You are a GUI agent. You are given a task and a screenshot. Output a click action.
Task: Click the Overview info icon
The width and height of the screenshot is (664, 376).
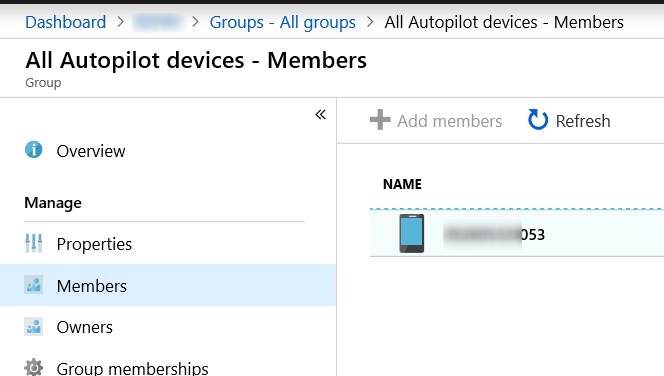click(33, 149)
